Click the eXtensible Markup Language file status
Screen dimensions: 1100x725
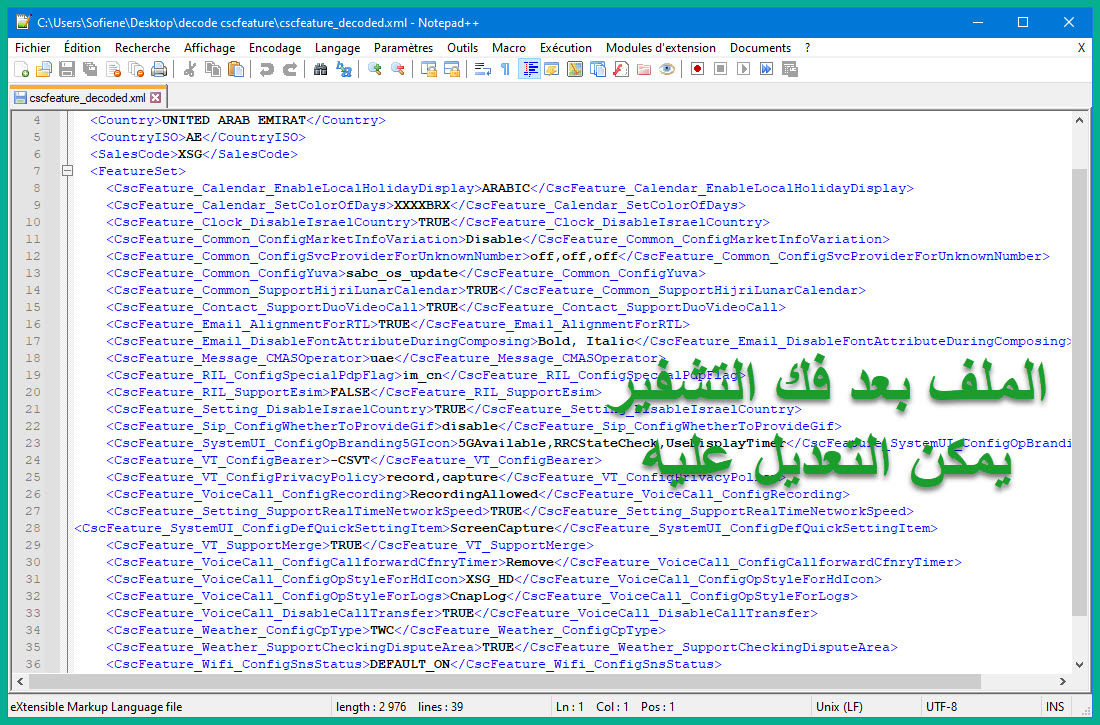click(96, 707)
